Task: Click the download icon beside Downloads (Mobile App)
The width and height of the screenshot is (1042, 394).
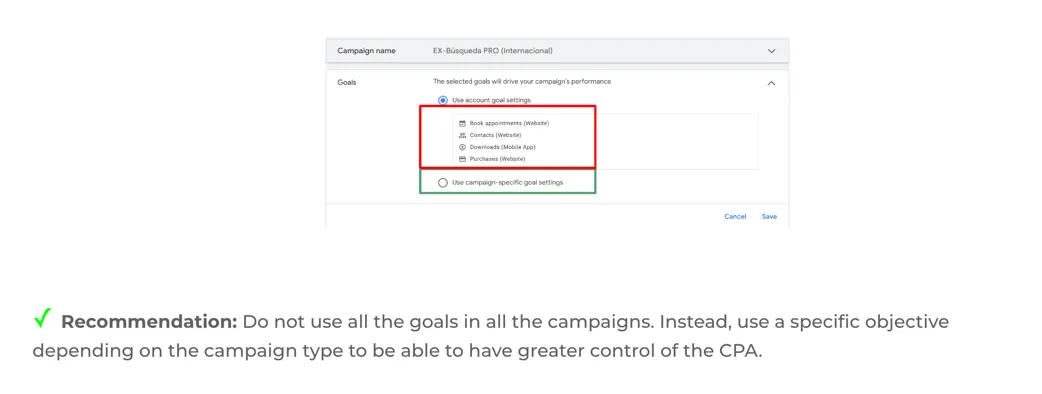Action: [x=463, y=147]
